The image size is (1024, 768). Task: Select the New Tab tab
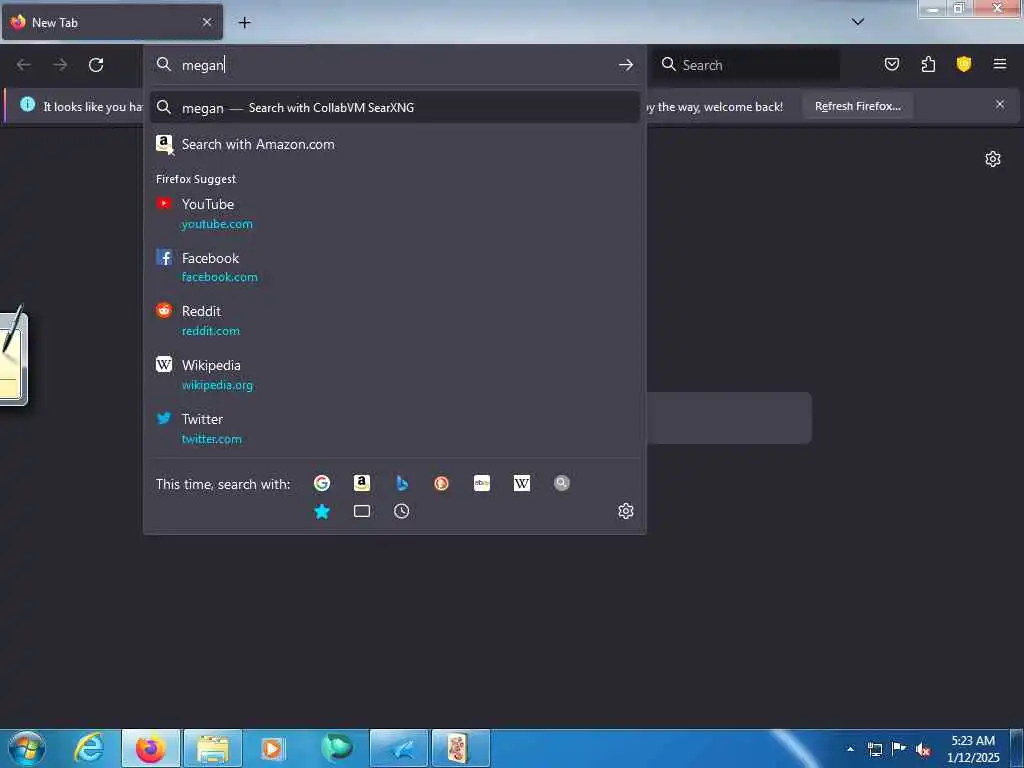tap(112, 22)
